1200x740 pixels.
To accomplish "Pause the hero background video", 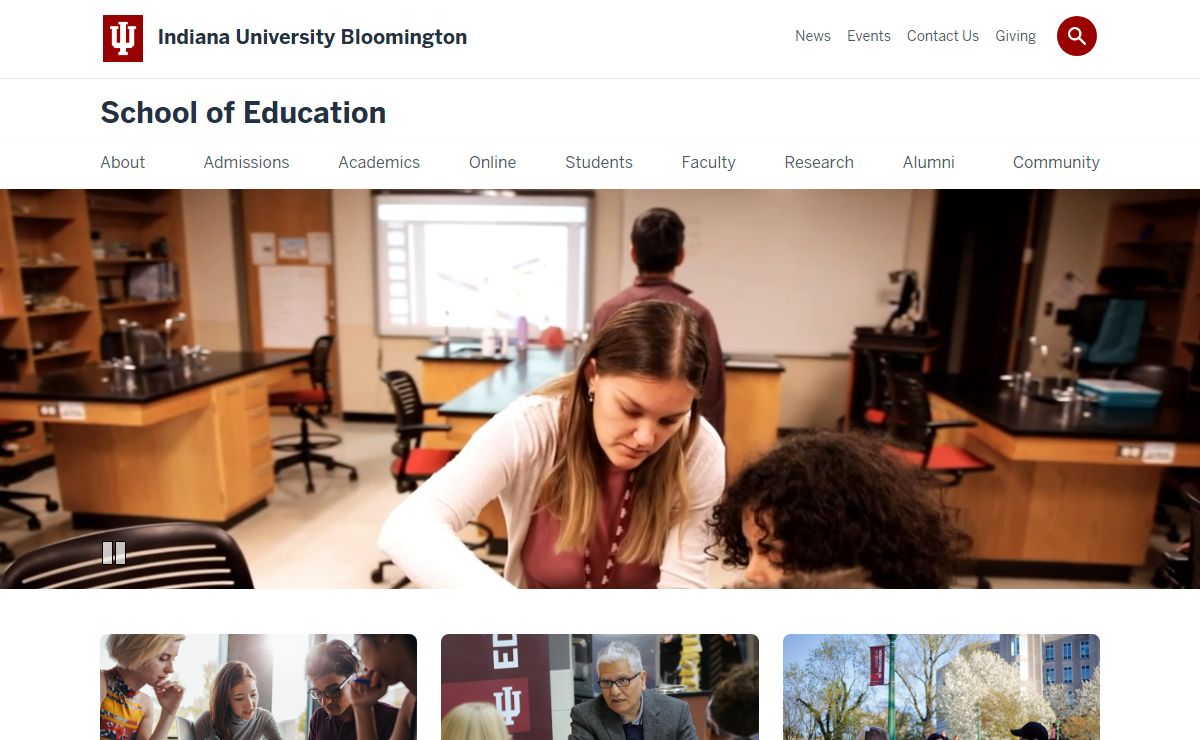I will point(114,553).
